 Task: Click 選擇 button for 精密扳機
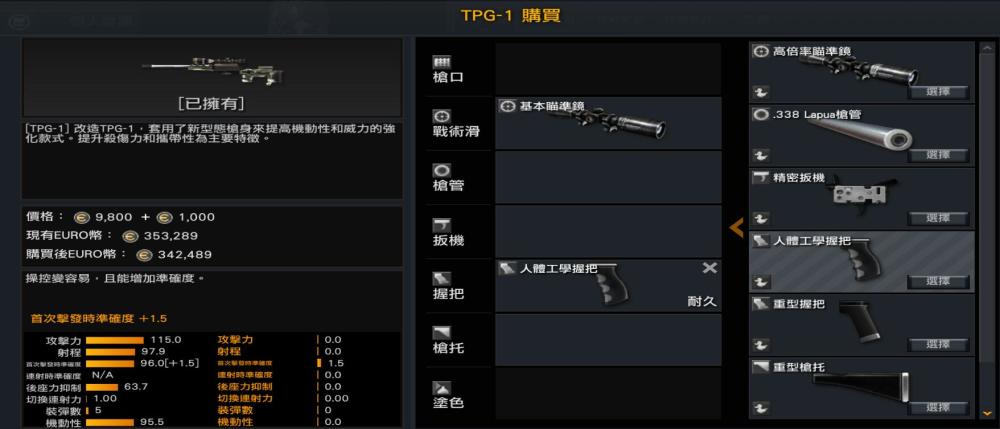pyautogui.click(x=938, y=219)
